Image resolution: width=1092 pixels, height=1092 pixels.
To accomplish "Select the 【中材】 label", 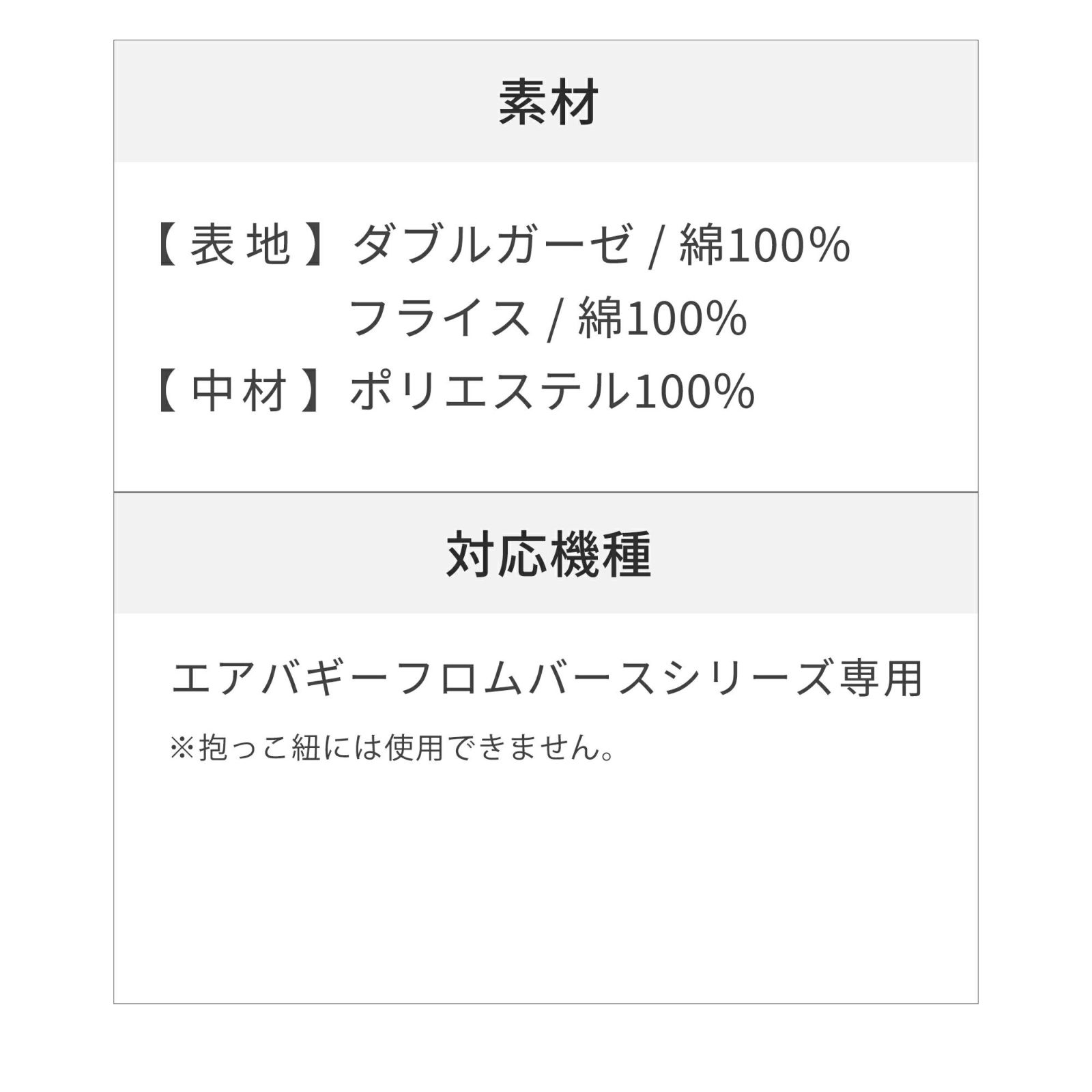I will click(x=240, y=392).
